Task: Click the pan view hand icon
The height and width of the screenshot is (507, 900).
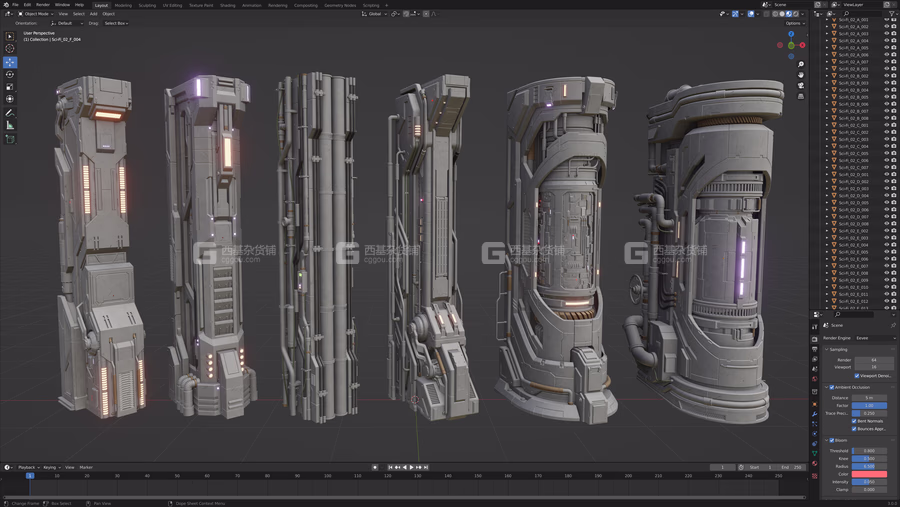Action: pos(801,75)
